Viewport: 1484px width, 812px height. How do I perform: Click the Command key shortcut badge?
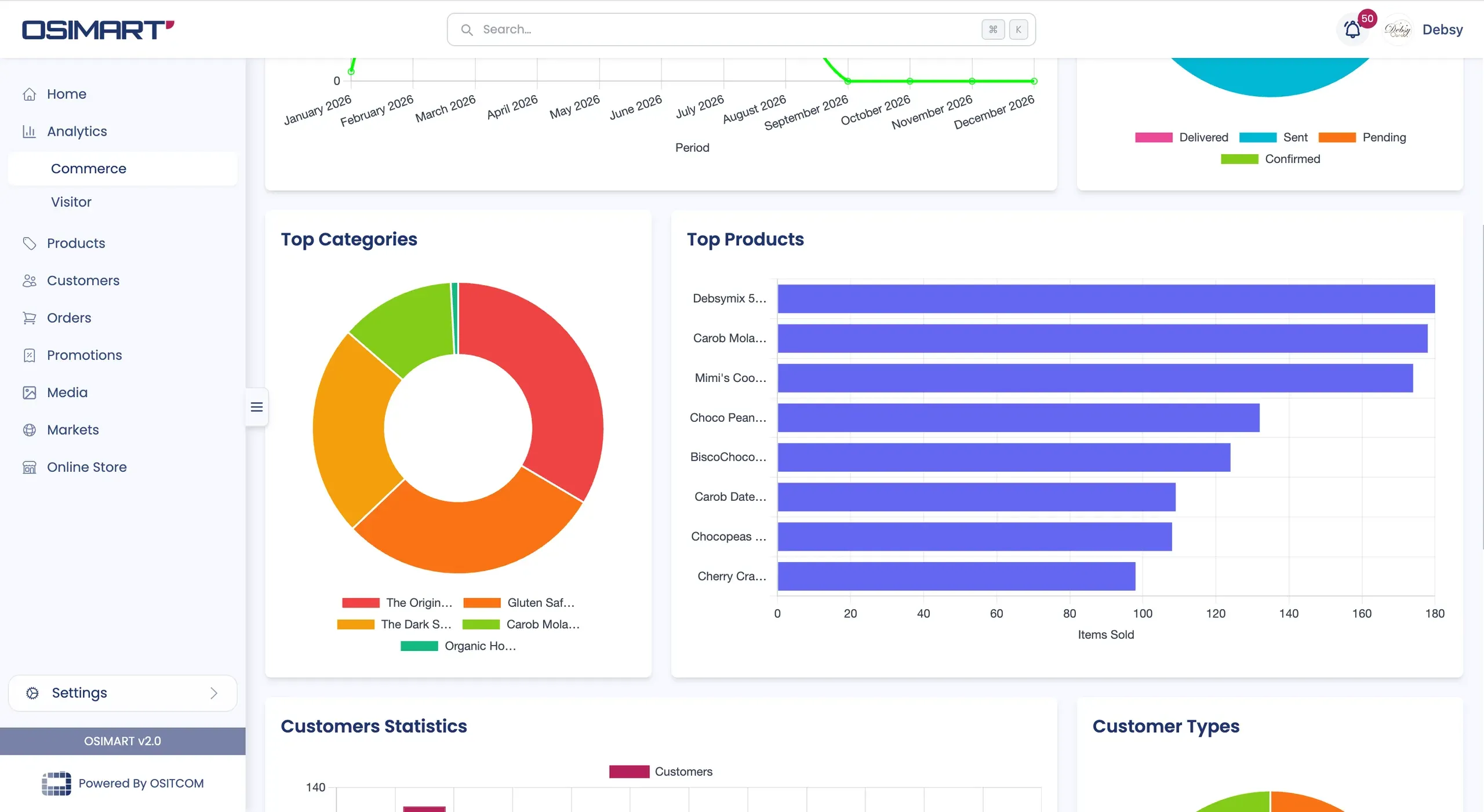point(993,30)
